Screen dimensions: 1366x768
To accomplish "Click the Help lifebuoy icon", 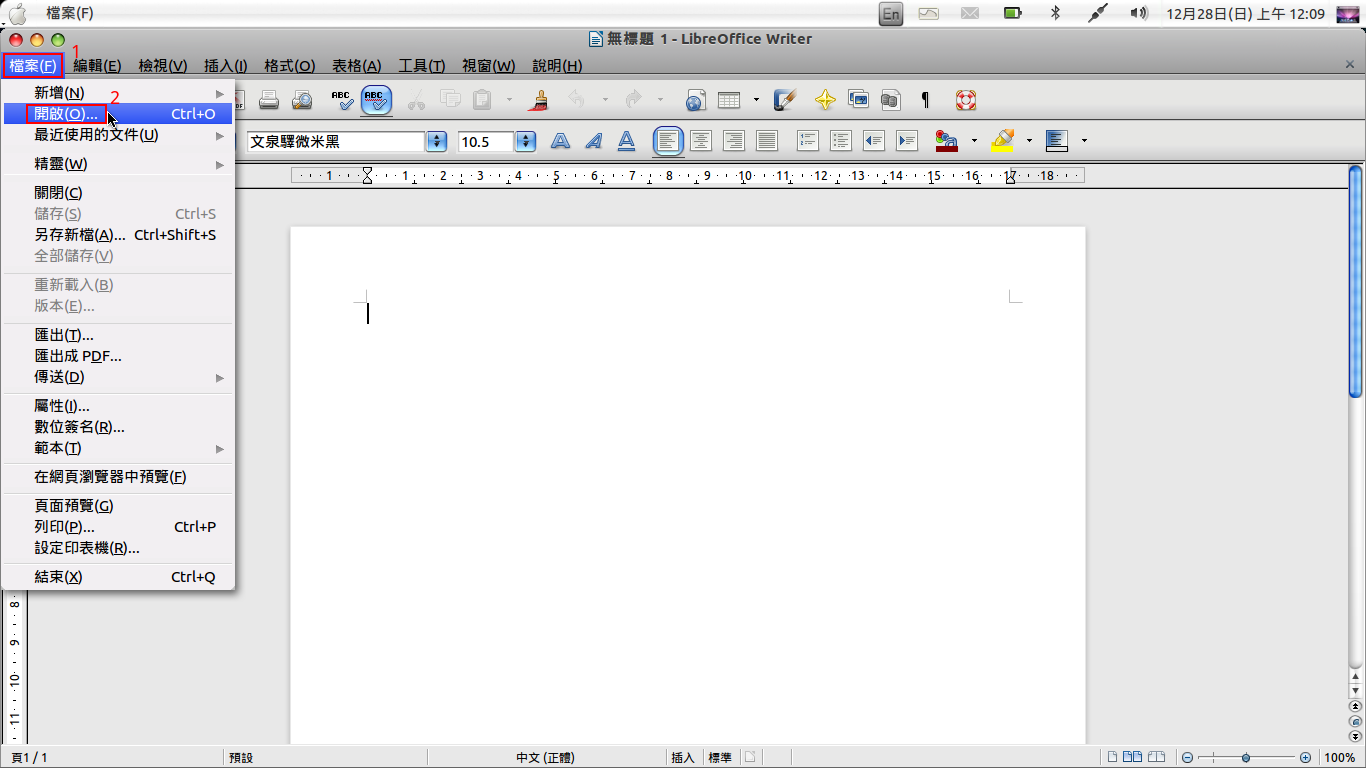I will pyautogui.click(x=965, y=100).
